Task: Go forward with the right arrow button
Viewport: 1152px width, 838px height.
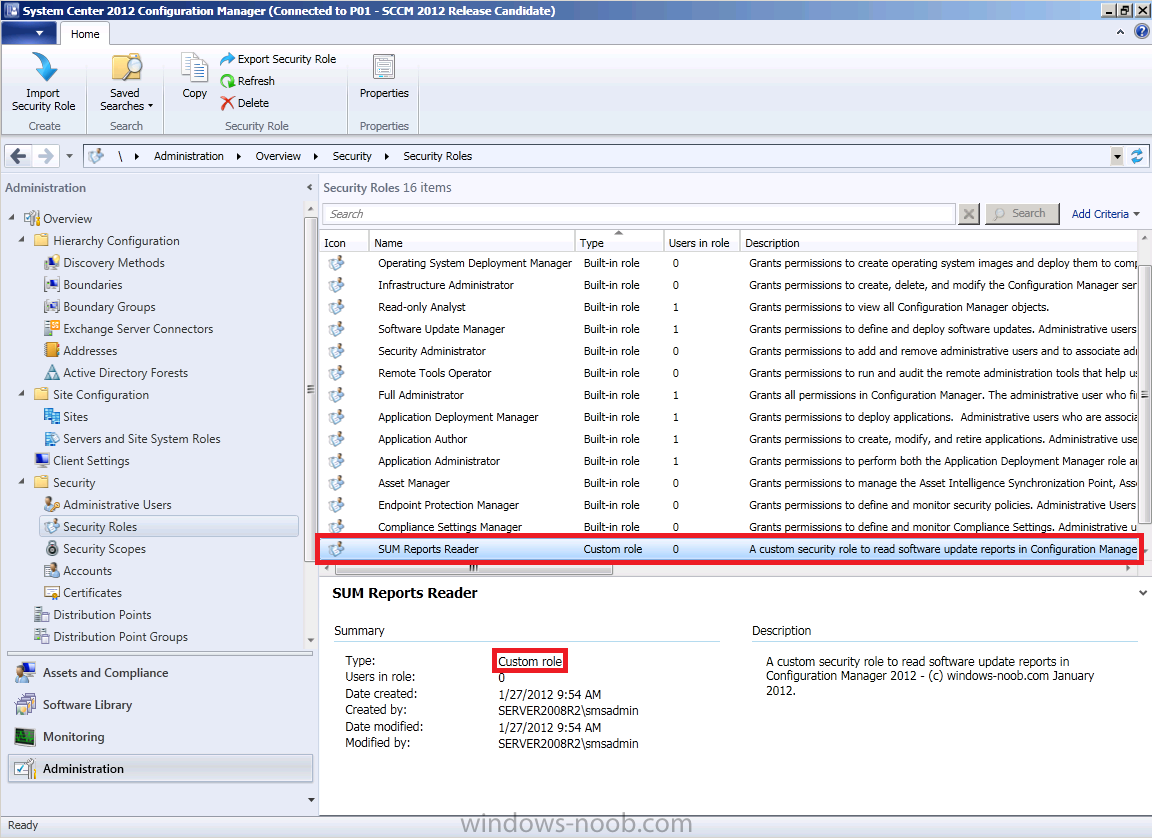Action: [x=46, y=156]
